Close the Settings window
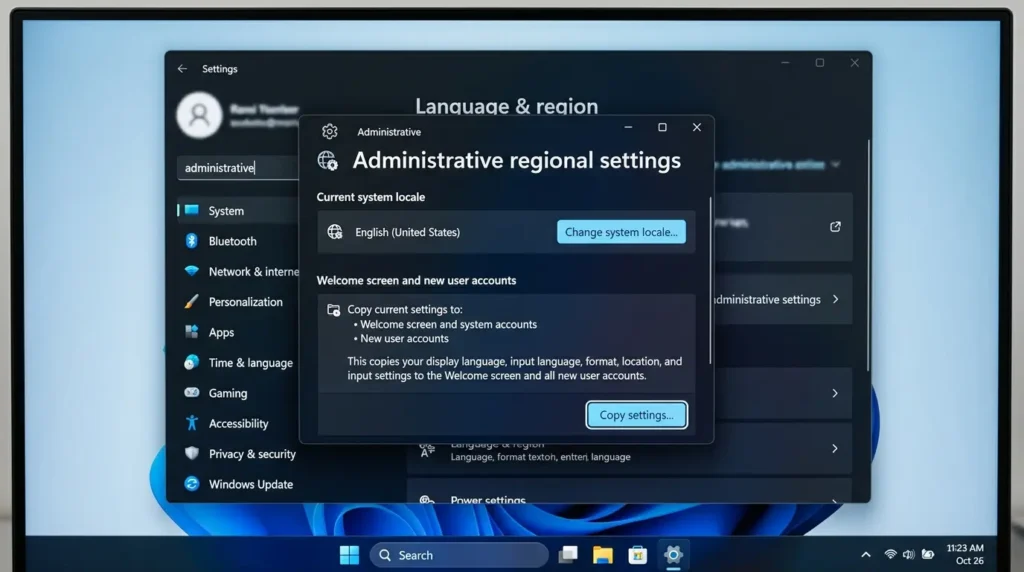 point(855,63)
